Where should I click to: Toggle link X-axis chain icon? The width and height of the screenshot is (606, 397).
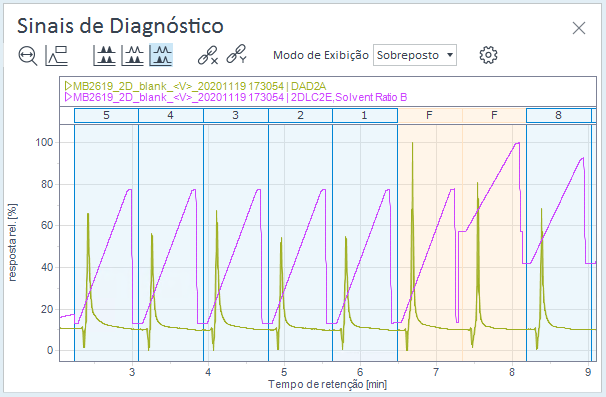[208, 55]
